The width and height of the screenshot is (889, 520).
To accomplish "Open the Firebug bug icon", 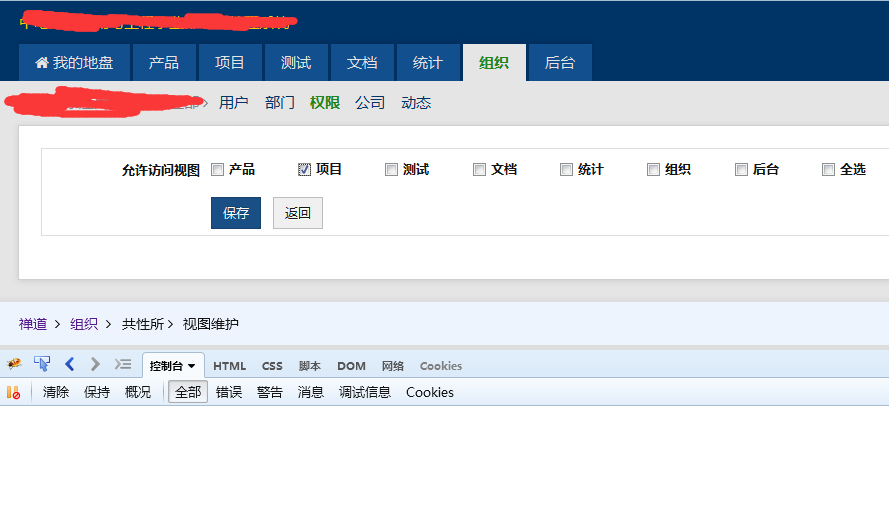I will (x=14, y=363).
